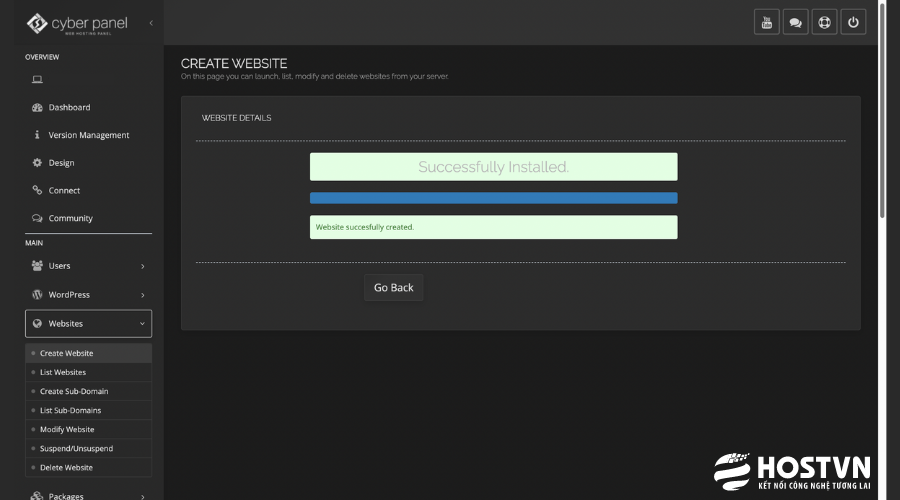This screenshot has width=900, height=500.
Task: Click the Go Back button
Action: point(394,288)
